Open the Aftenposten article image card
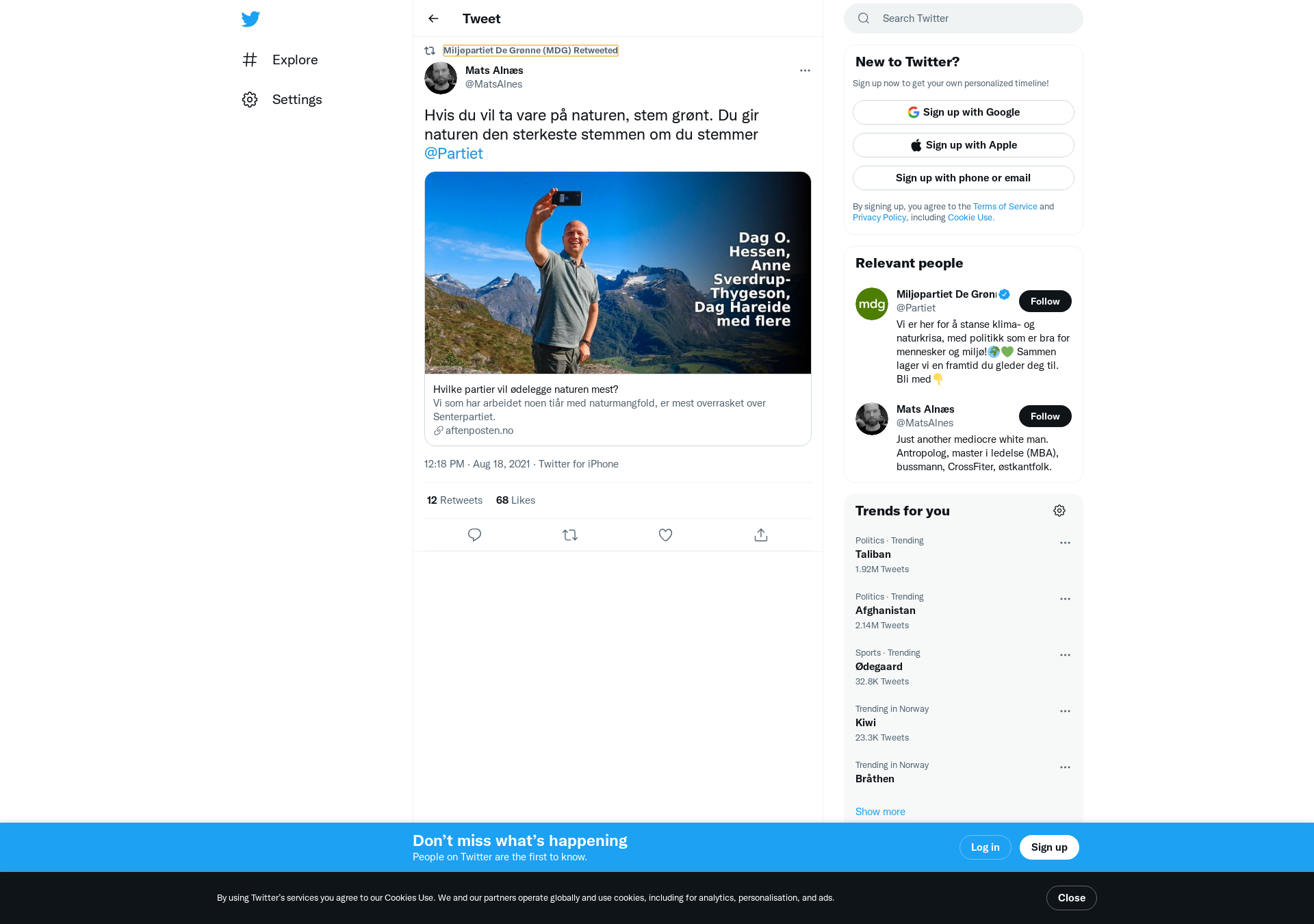Viewport: 1314px width, 924px height. click(618, 272)
